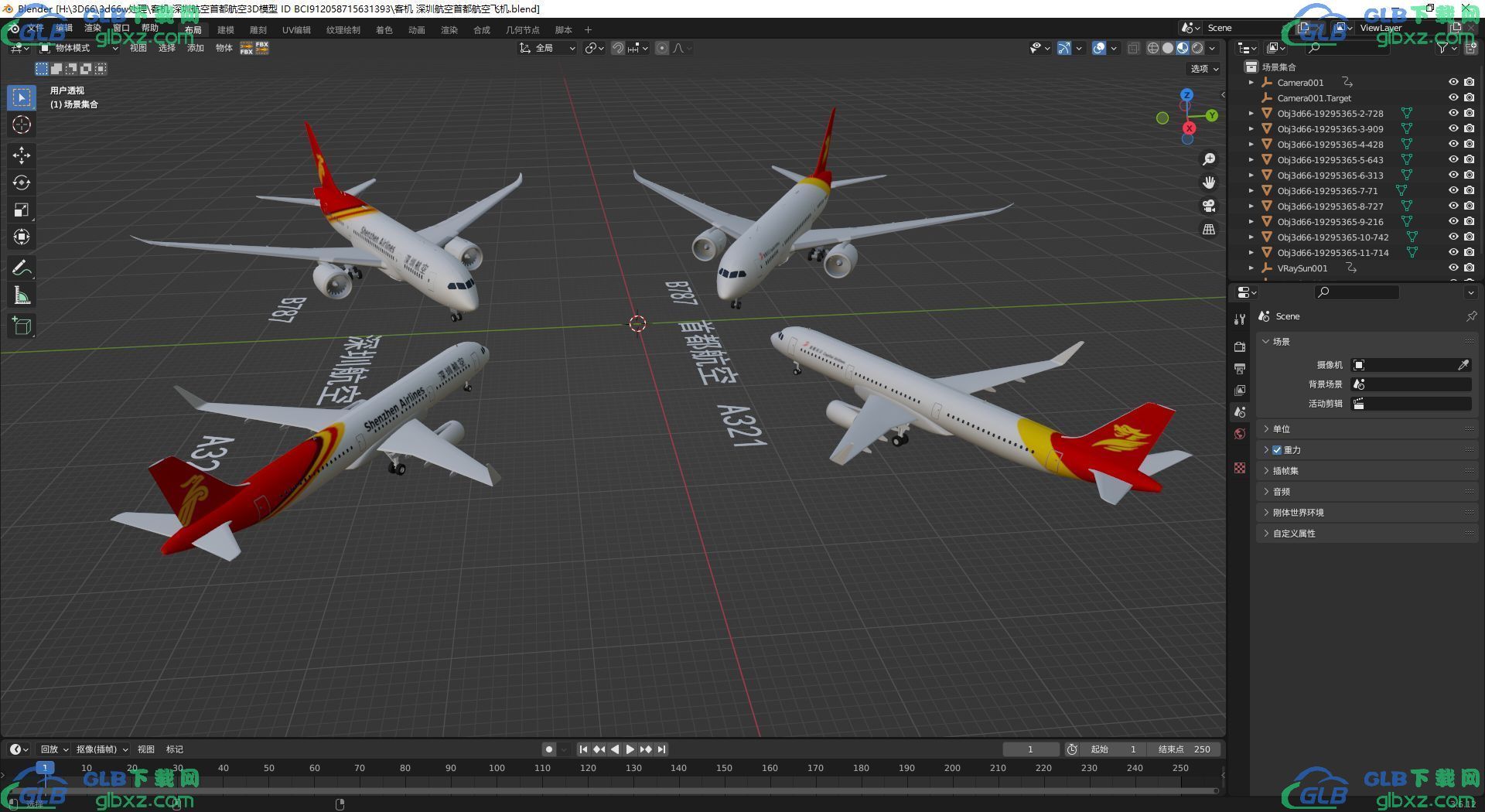Select the Annotate pencil tool
Screen dimensions: 1485x812
22,268
